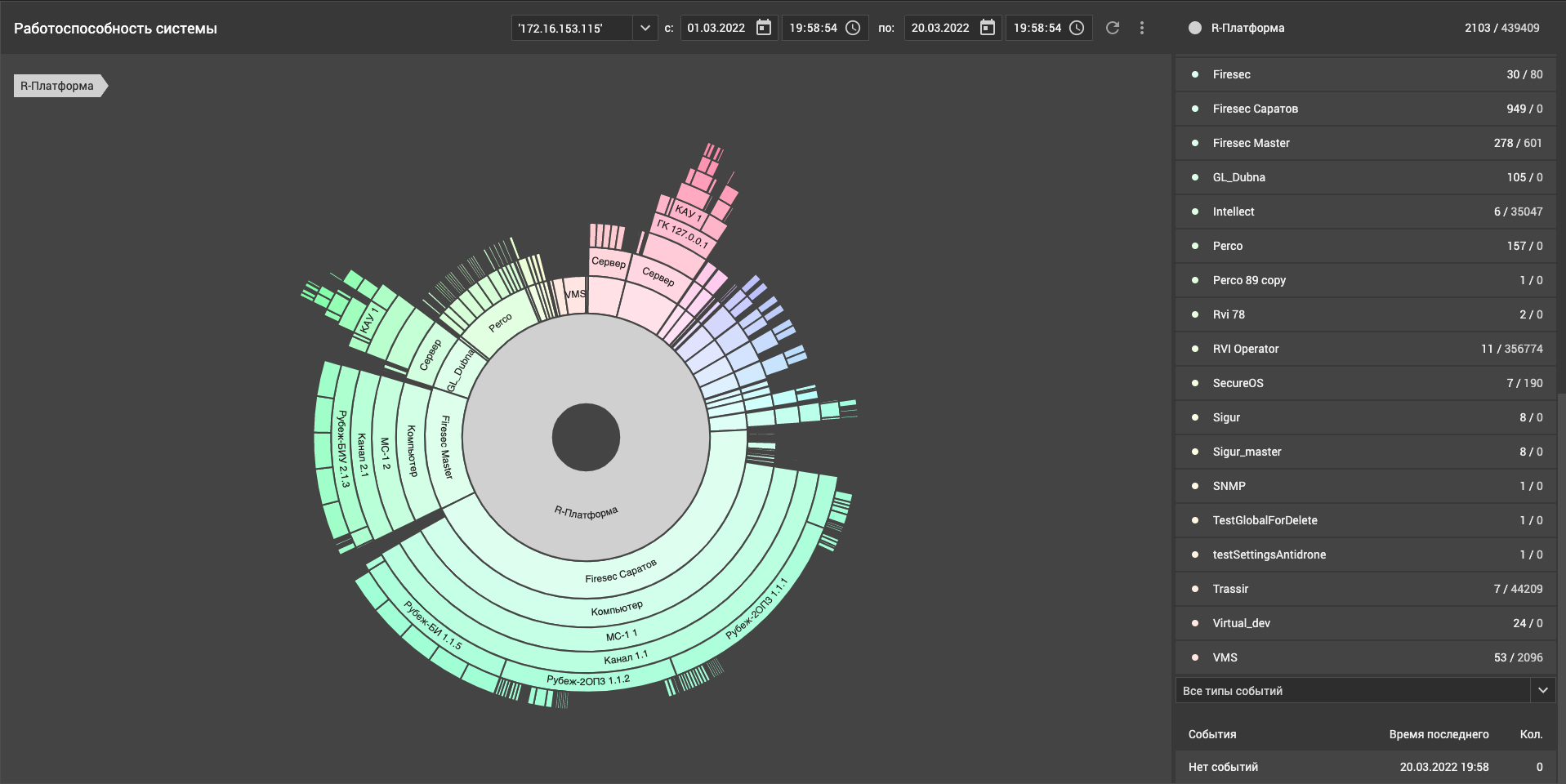Select the VMS list row

[1365, 657]
